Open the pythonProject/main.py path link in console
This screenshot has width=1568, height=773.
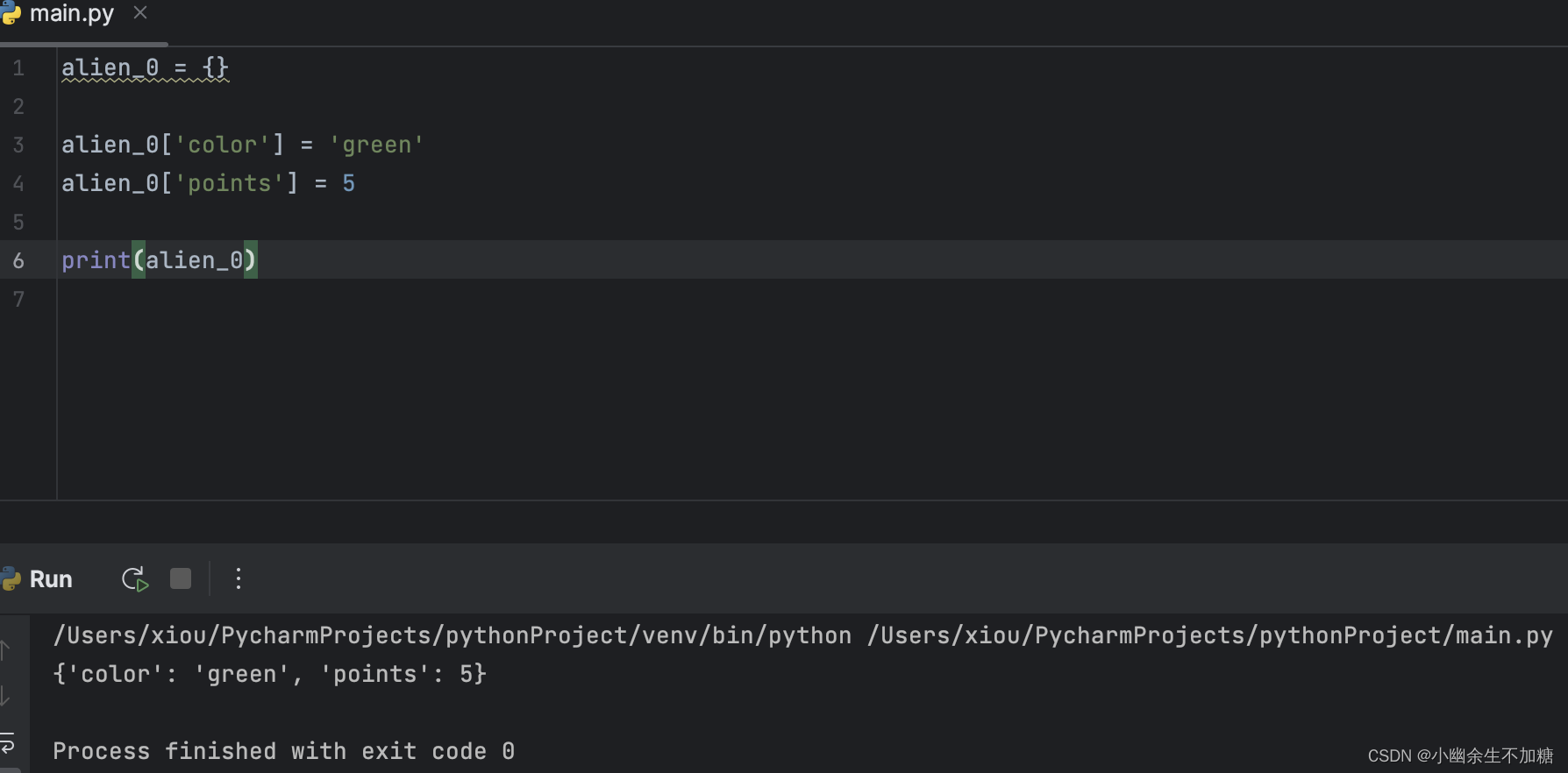pos(1210,635)
